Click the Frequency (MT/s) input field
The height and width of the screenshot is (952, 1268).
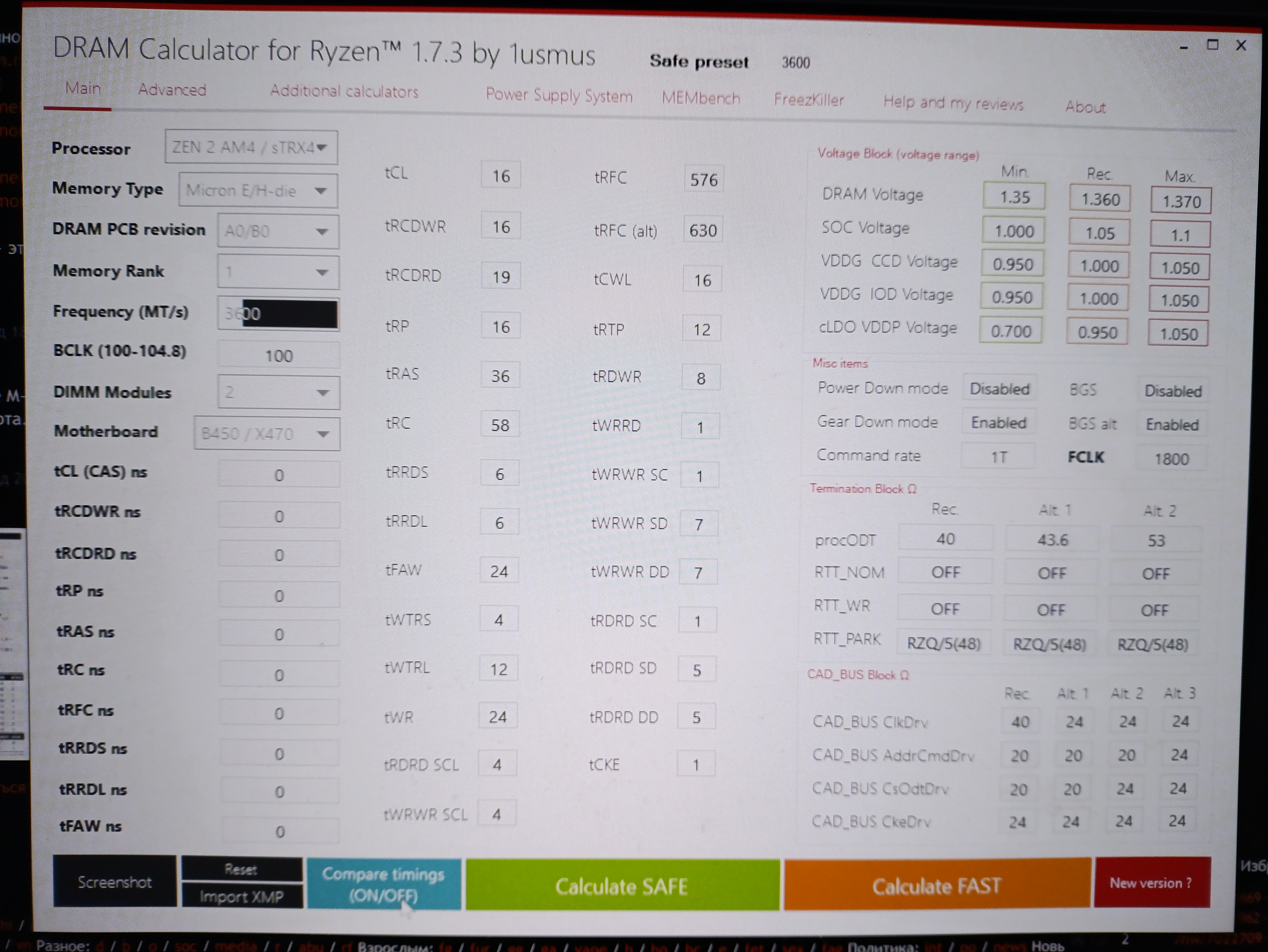[x=278, y=313]
